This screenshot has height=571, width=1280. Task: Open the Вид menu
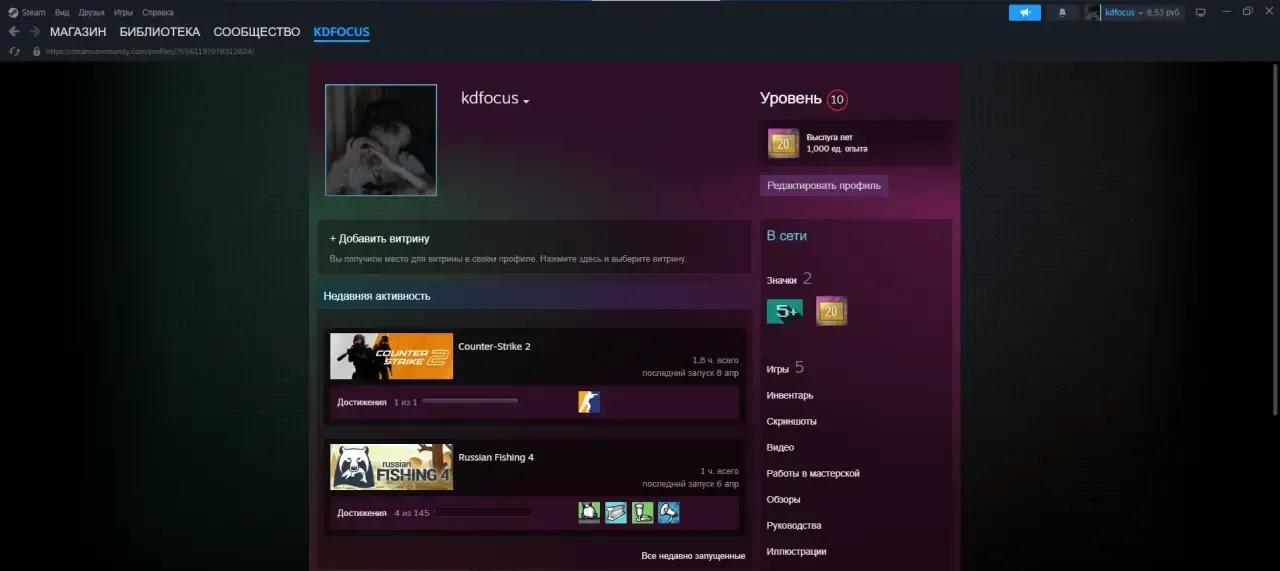coord(62,13)
